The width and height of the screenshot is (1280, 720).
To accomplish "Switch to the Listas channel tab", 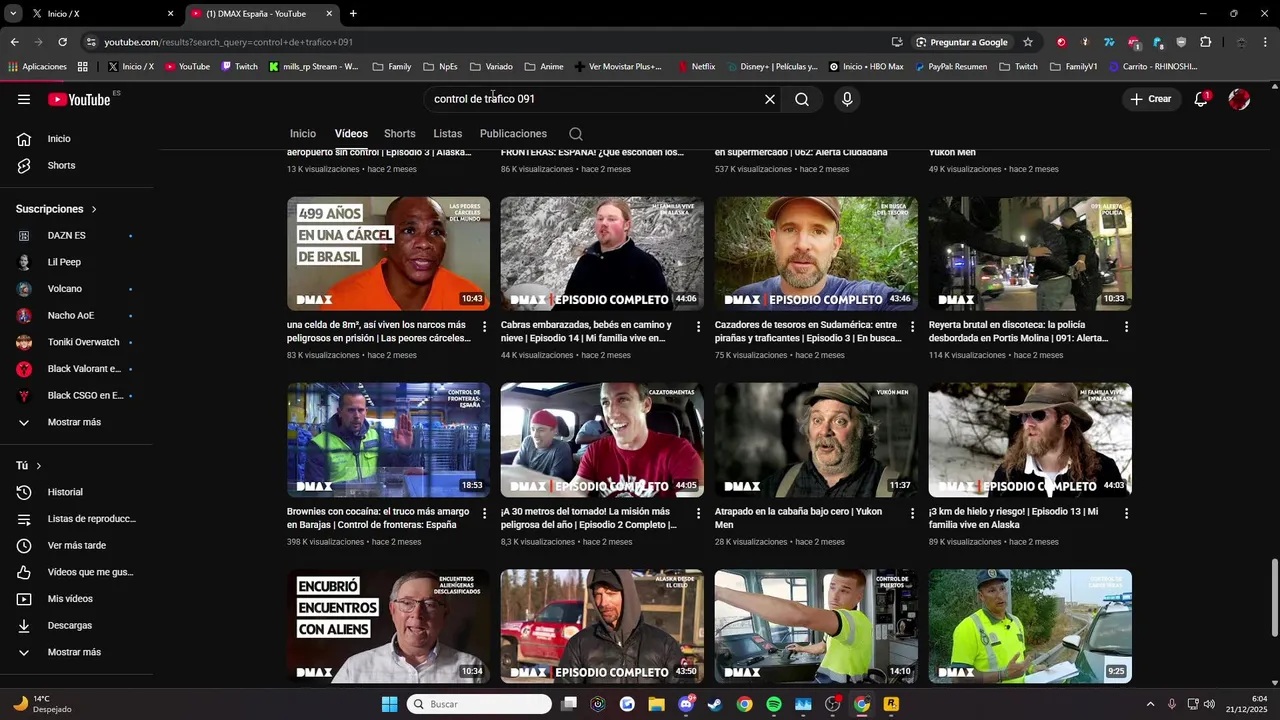I will pos(448,134).
